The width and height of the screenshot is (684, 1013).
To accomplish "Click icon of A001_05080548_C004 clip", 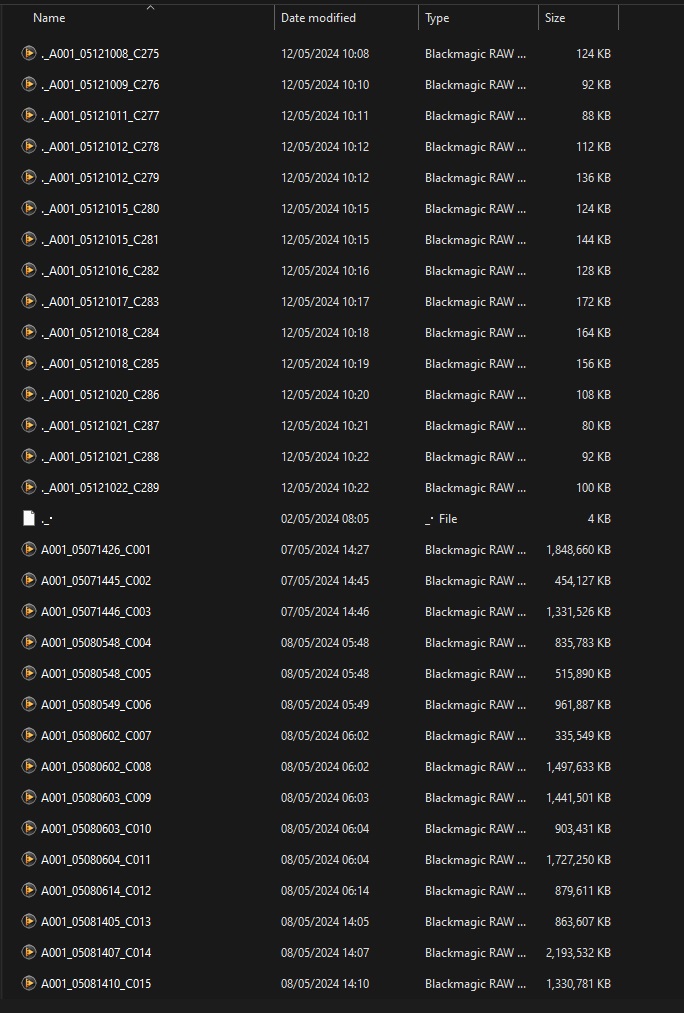I will pos(28,642).
